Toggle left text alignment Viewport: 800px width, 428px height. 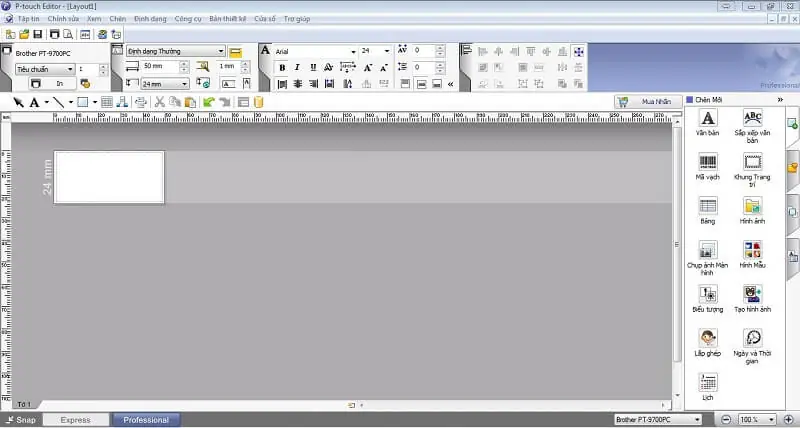click(282, 84)
